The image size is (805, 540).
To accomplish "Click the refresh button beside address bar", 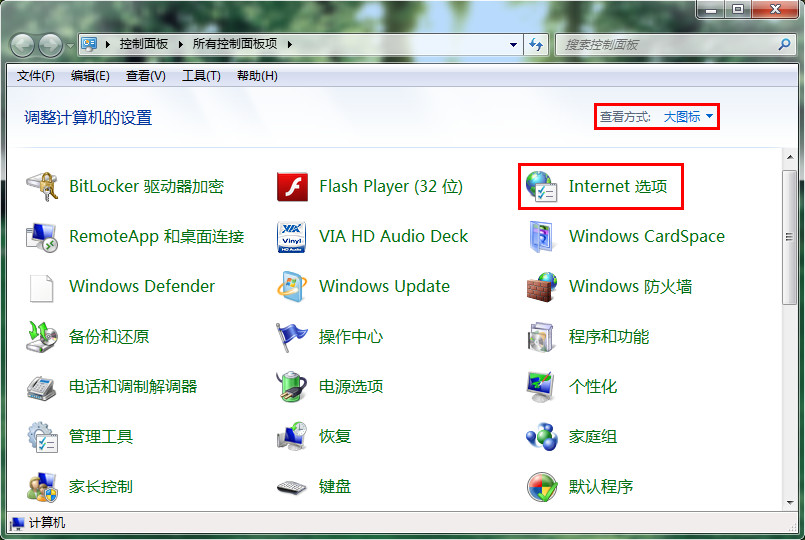I will (x=536, y=45).
